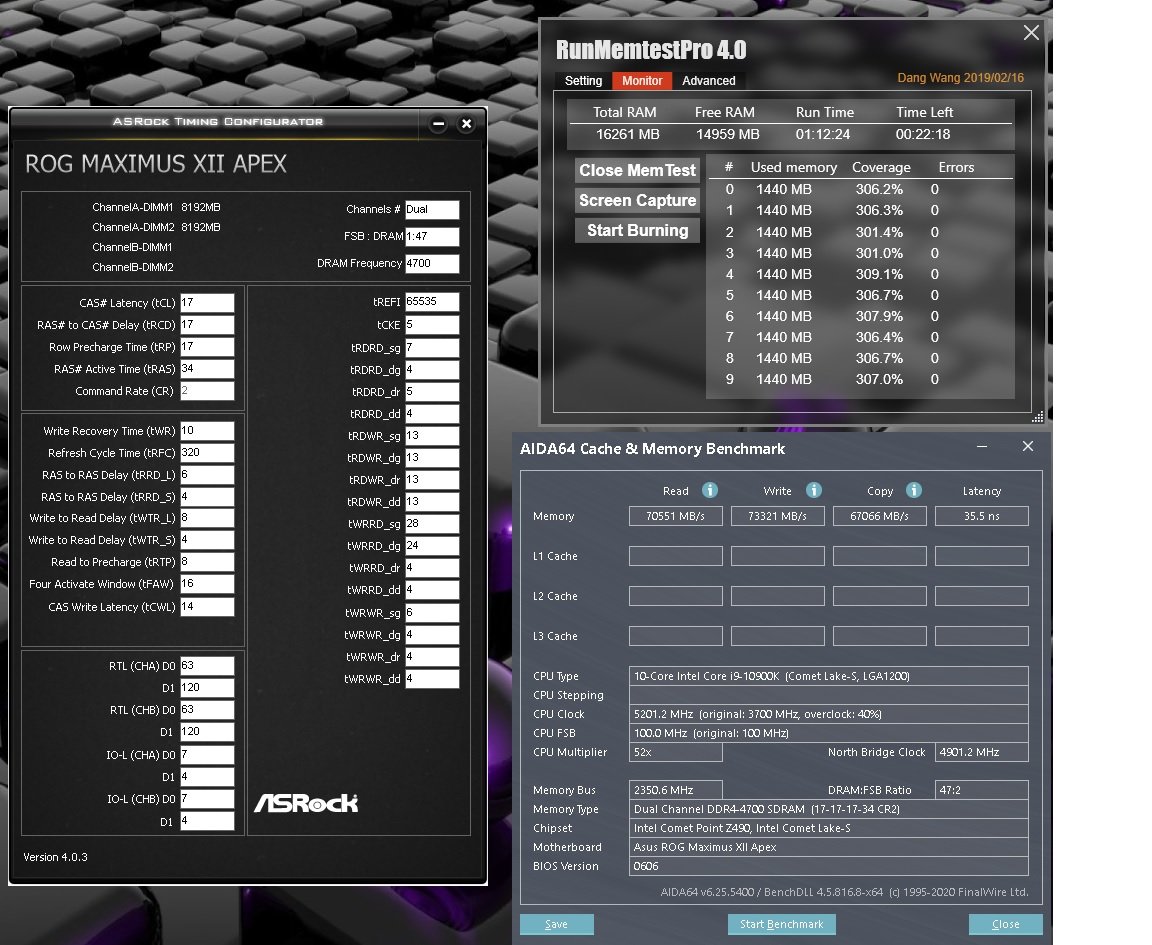Click the Time Left value 00:22:18
The height and width of the screenshot is (945, 1152).
coord(923,134)
